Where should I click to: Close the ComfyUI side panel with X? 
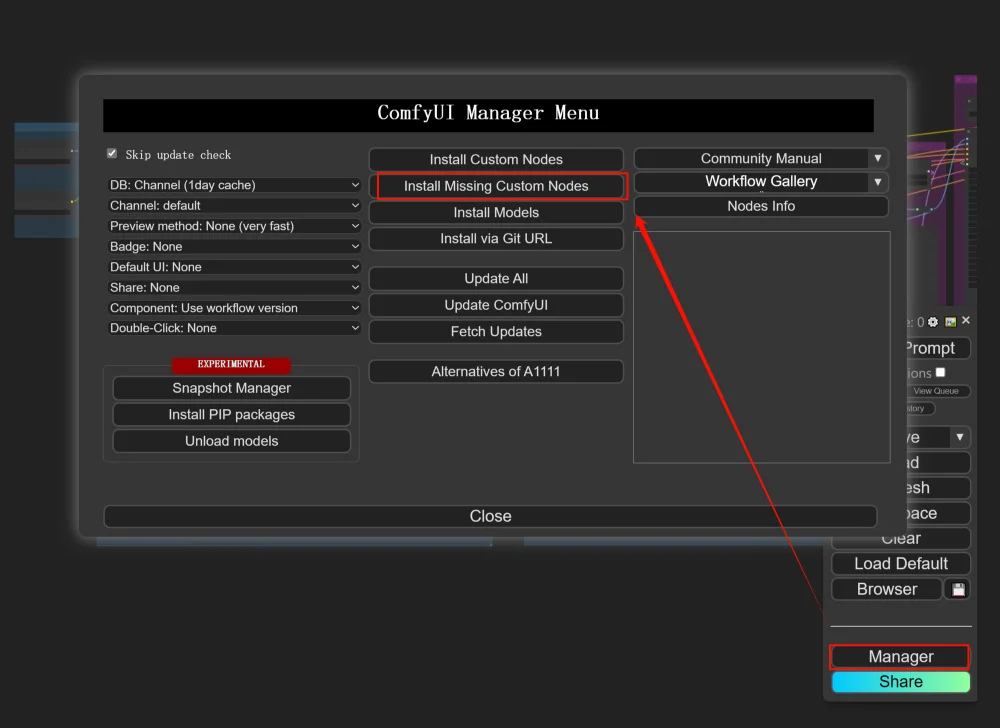tap(966, 320)
